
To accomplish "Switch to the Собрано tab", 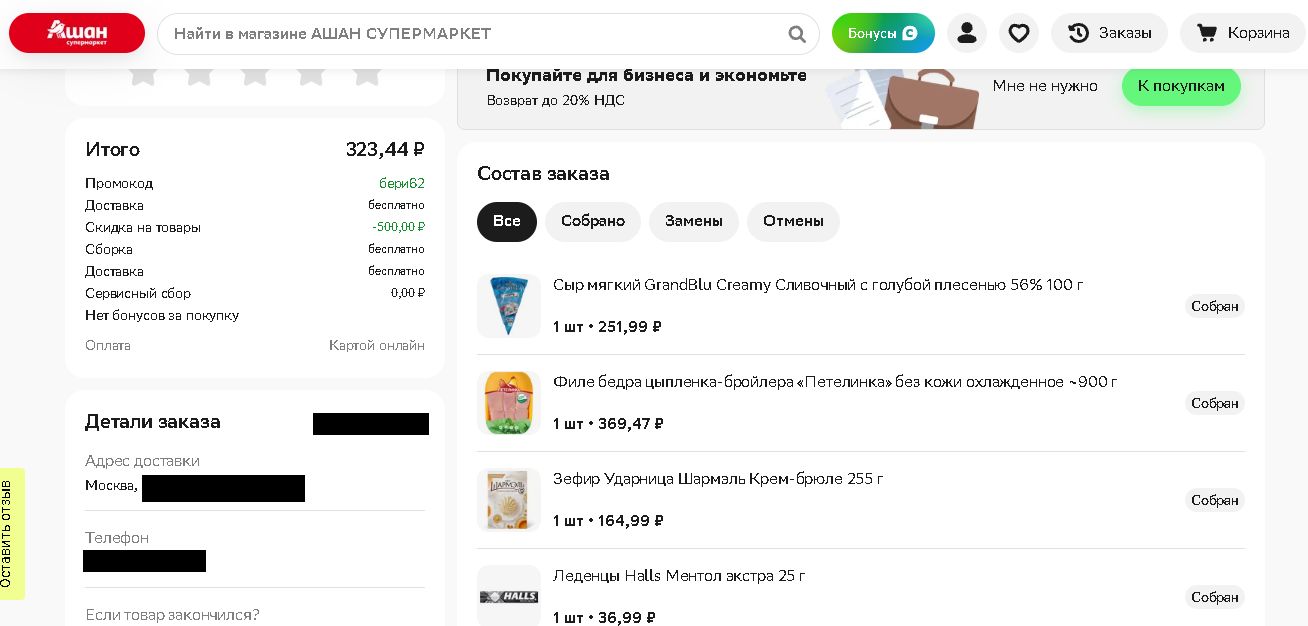I will [x=592, y=221].
